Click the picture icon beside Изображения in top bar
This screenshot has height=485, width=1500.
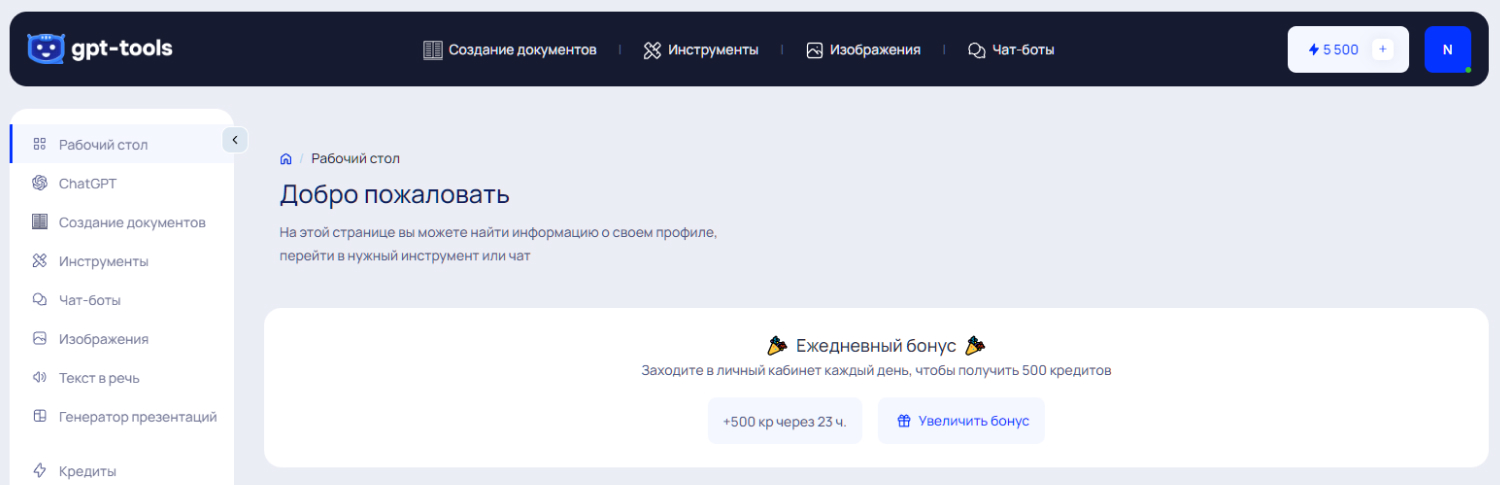[815, 50]
